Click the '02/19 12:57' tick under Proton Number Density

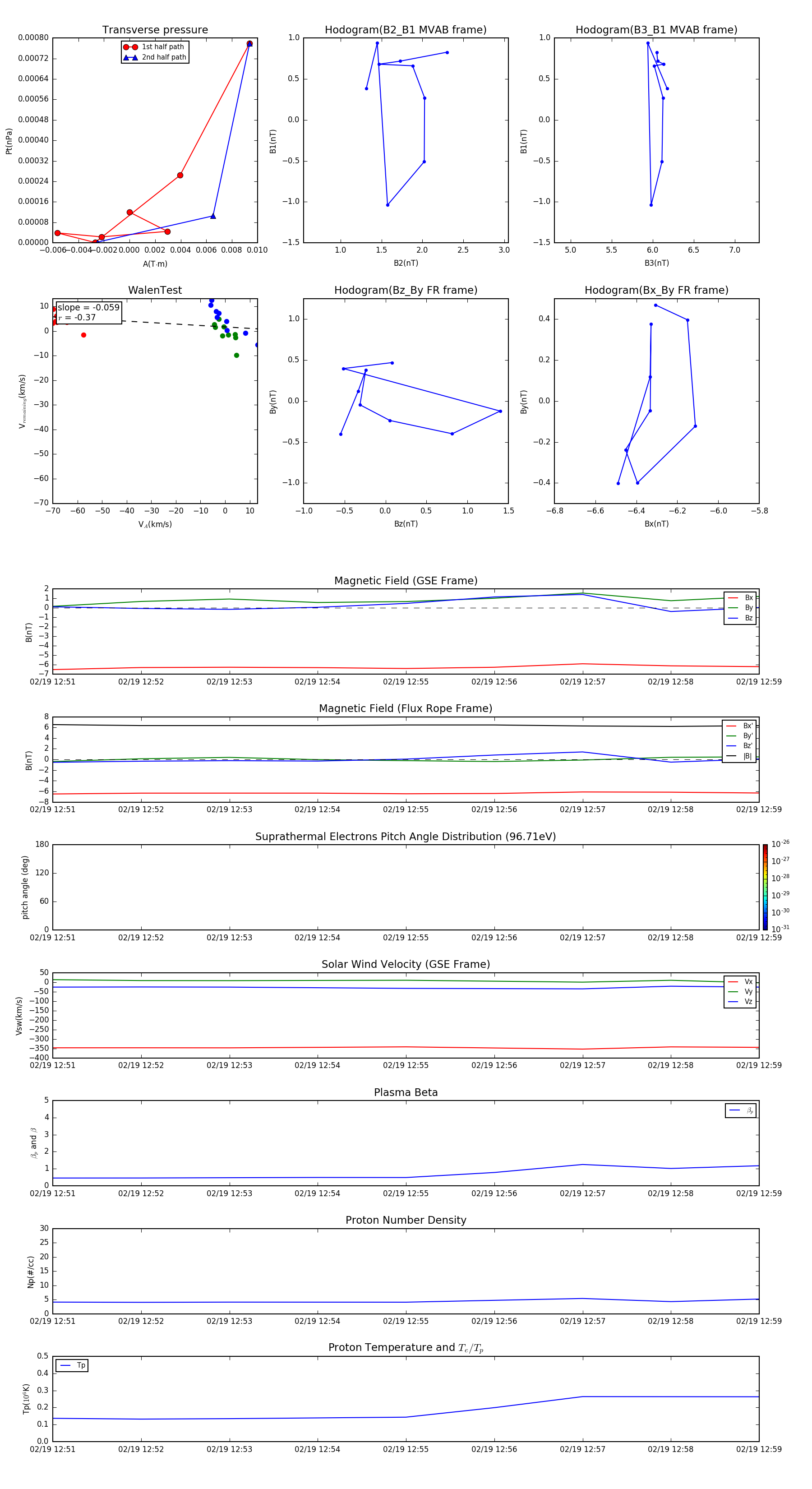click(582, 1321)
